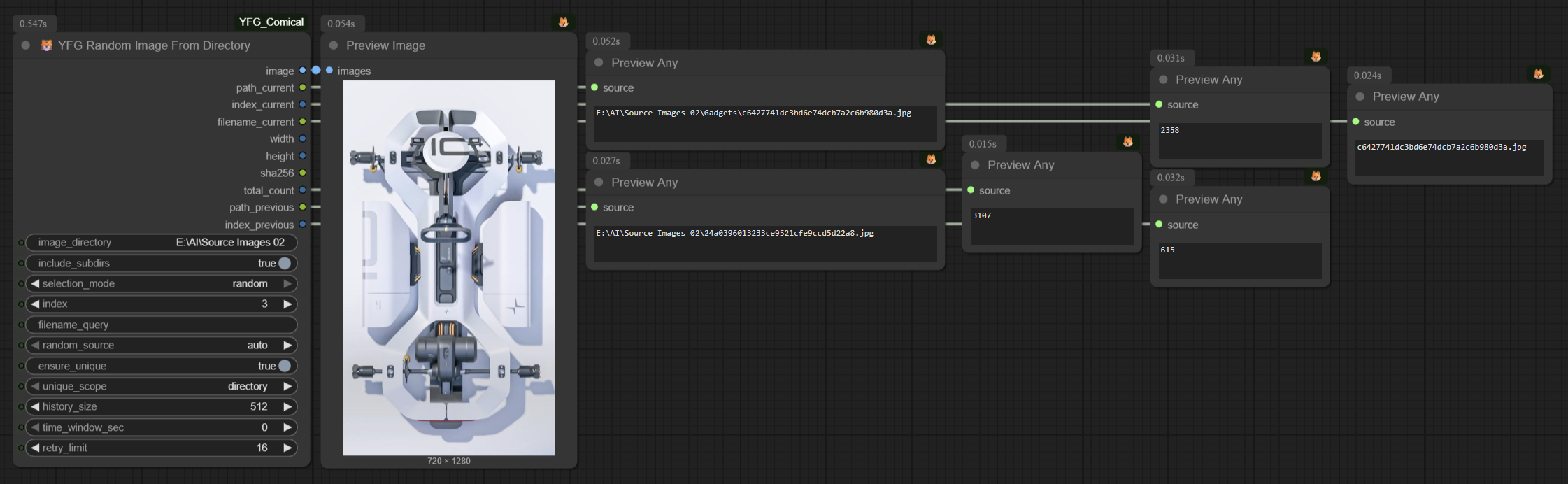Increase the index value with the right arrow
The width and height of the screenshot is (1568, 484).
point(287,304)
